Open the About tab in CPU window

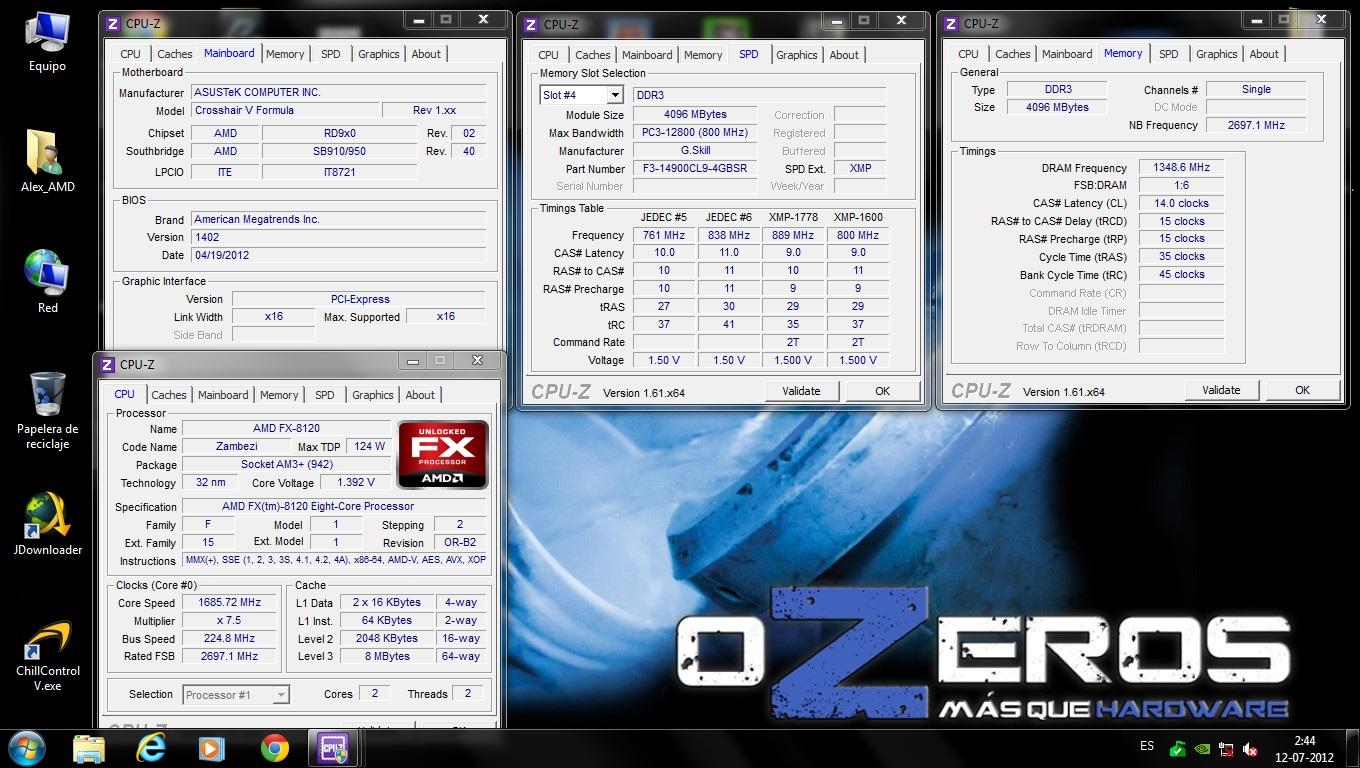[420, 395]
